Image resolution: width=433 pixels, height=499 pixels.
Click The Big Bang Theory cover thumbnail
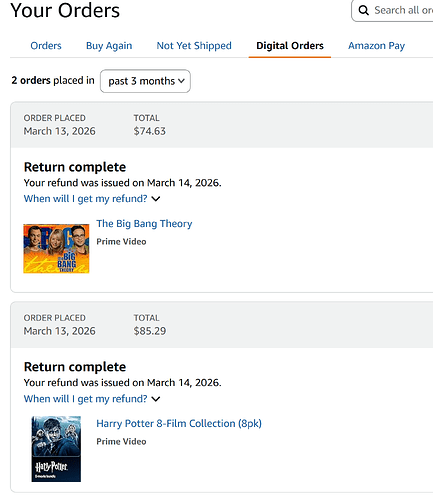56,249
